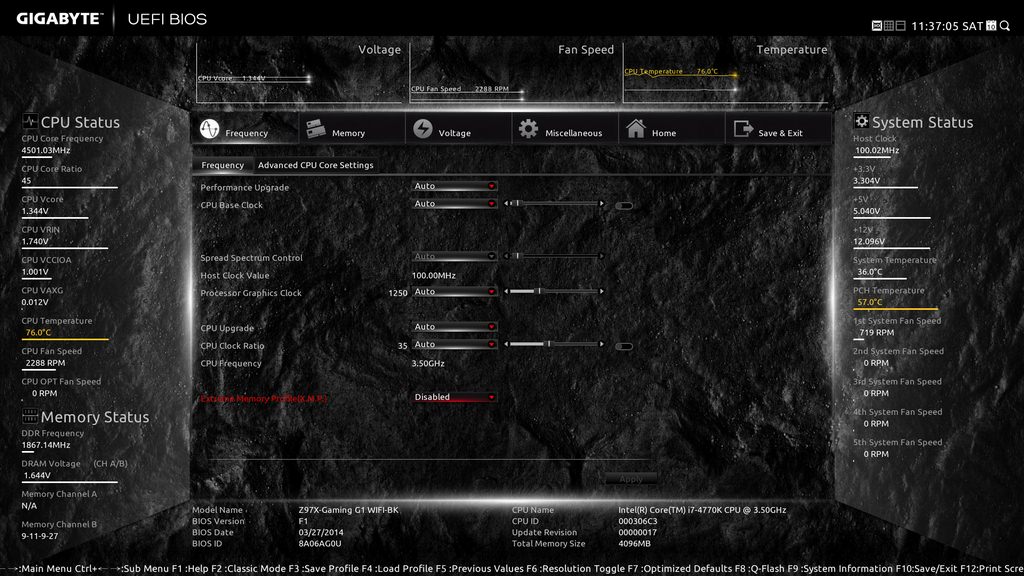Click the Miscellaneous gear icon
Image resolution: width=1024 pixels, height=576 pixels.
(528, 129)
